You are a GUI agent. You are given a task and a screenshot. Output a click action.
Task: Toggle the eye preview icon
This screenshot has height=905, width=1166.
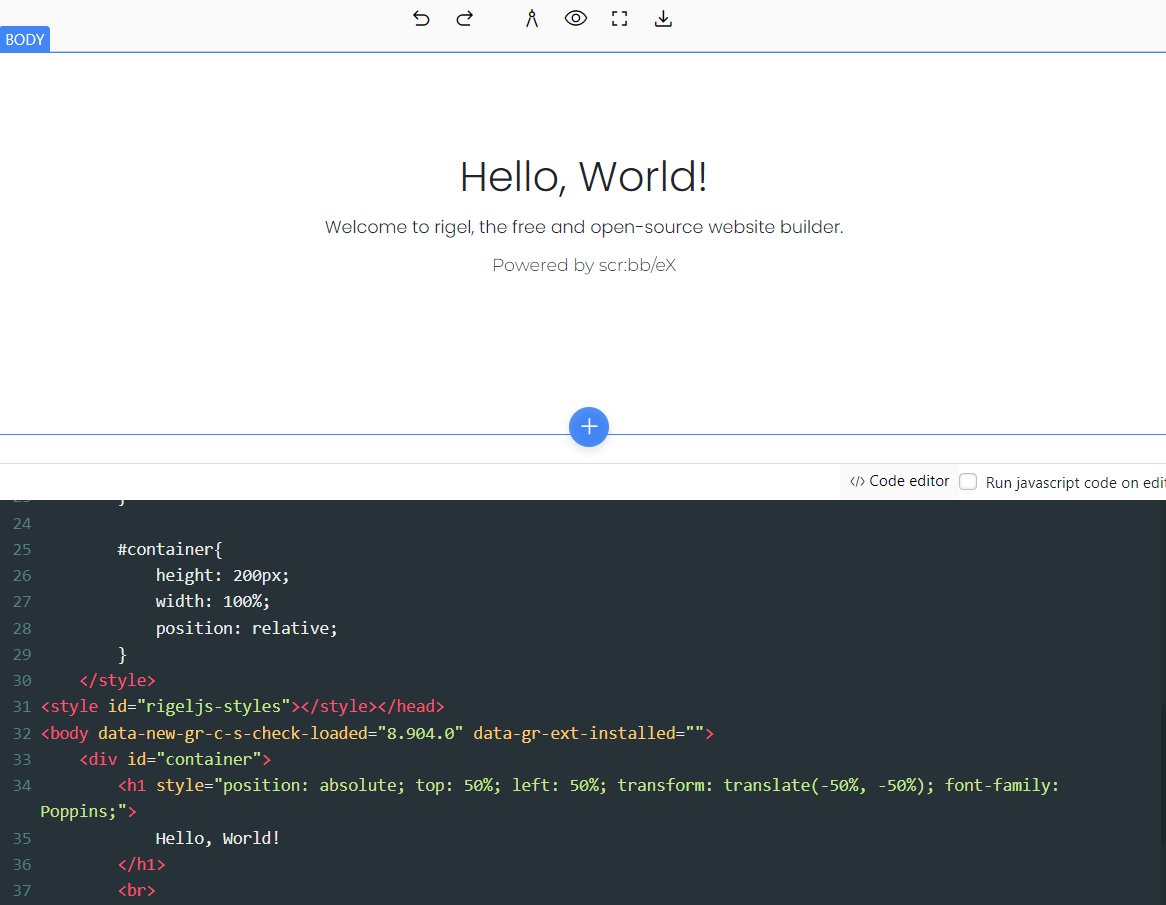coord(576,19)
